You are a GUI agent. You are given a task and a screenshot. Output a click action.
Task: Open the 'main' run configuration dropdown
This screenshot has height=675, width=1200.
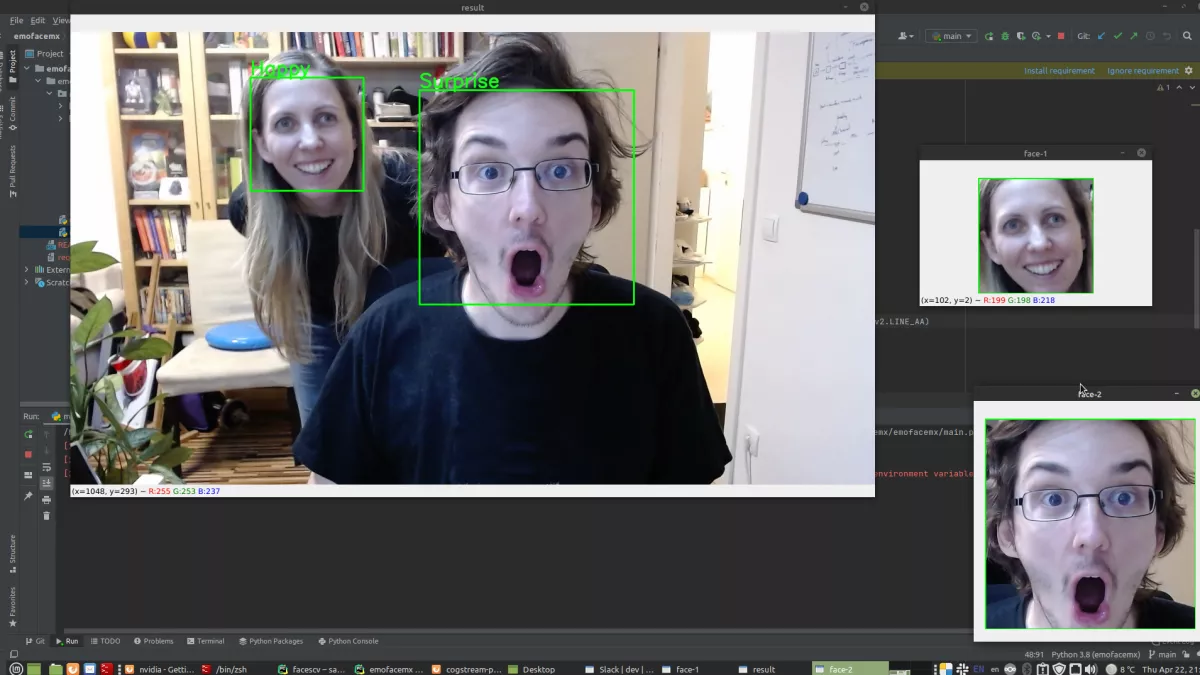click(x=951, y=36)
